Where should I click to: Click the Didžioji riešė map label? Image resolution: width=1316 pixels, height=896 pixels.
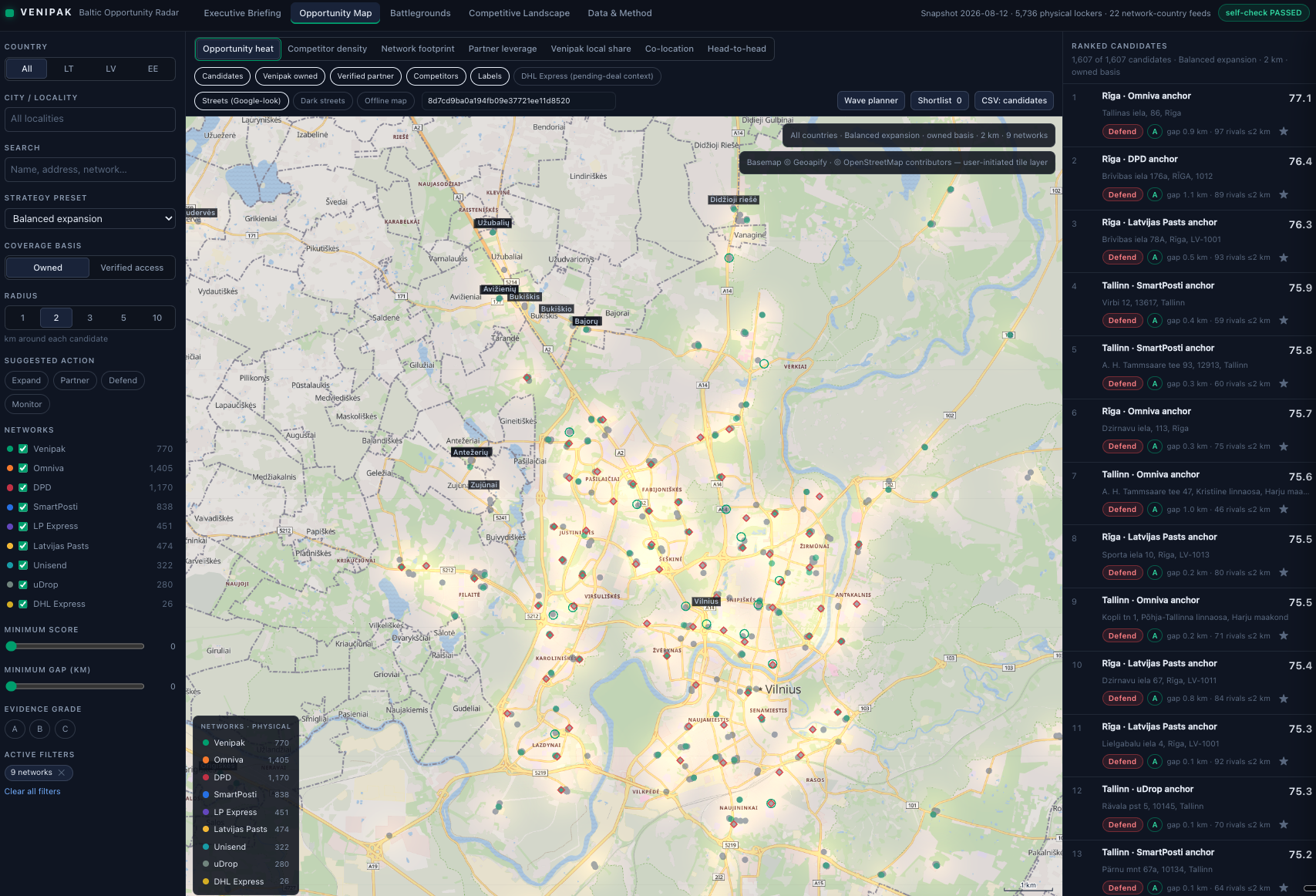coord(734,200)
